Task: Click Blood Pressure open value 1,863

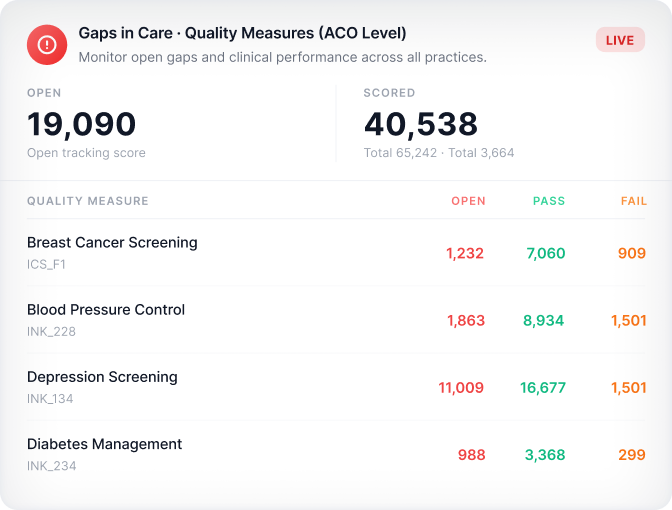Action: click(466, 321)
